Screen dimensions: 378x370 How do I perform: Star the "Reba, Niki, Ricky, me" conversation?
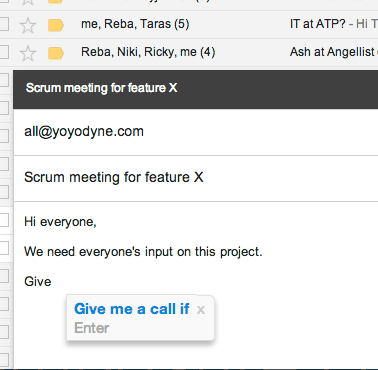28,53
